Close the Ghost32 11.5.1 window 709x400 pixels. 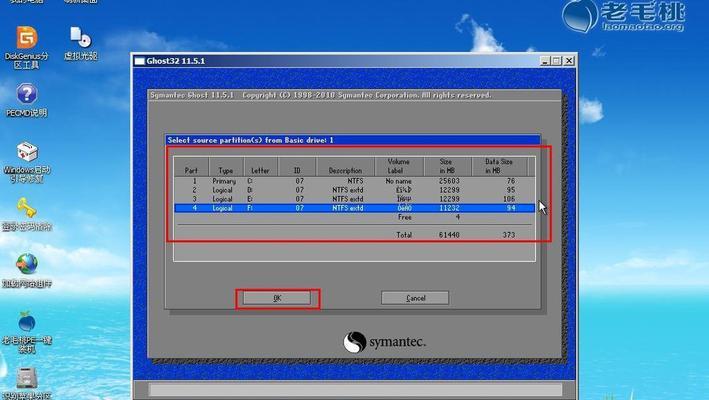pyautogui.click(x=569, y=61)
